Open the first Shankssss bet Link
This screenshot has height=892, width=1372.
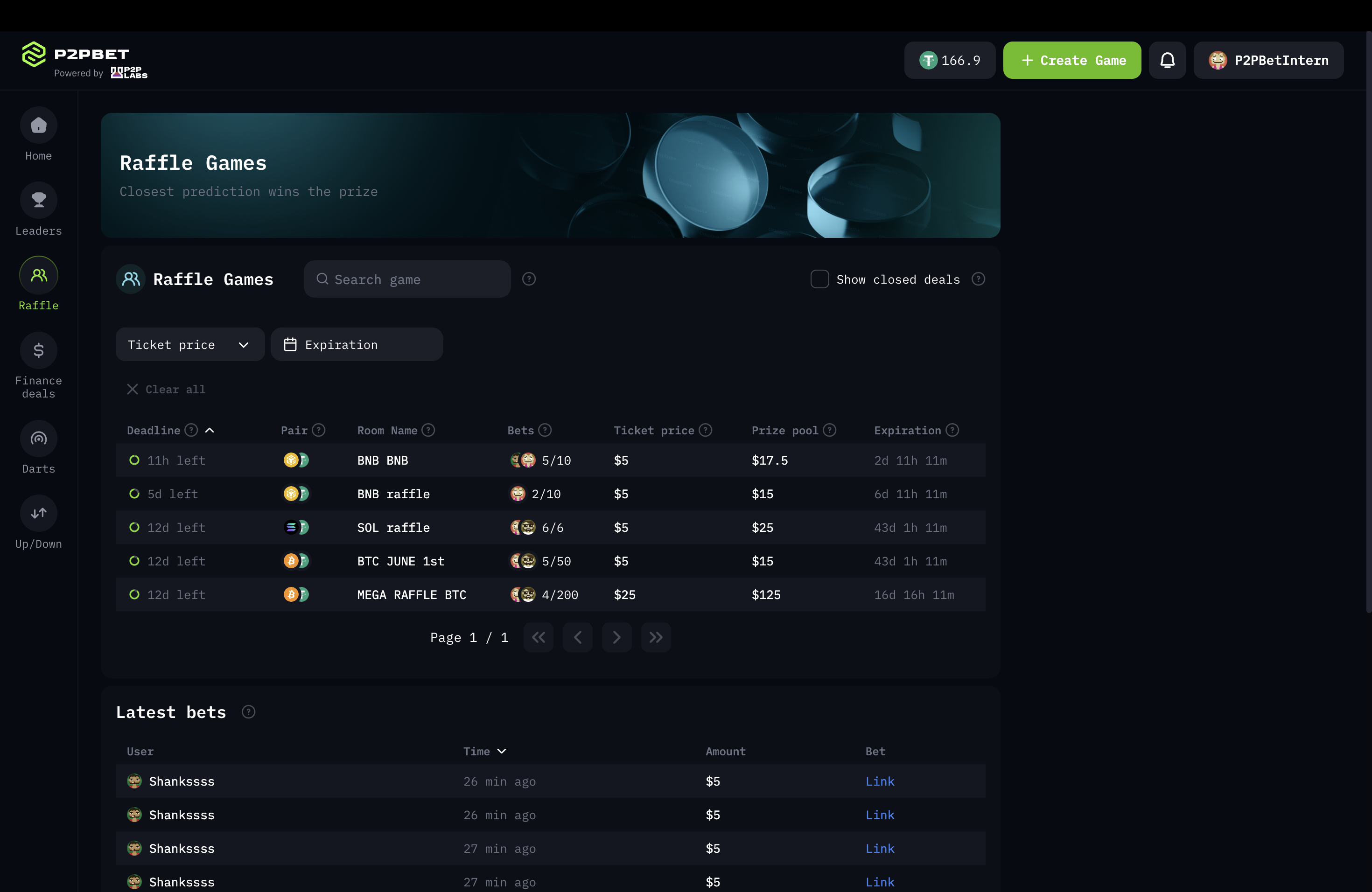[x=880, y=781]
